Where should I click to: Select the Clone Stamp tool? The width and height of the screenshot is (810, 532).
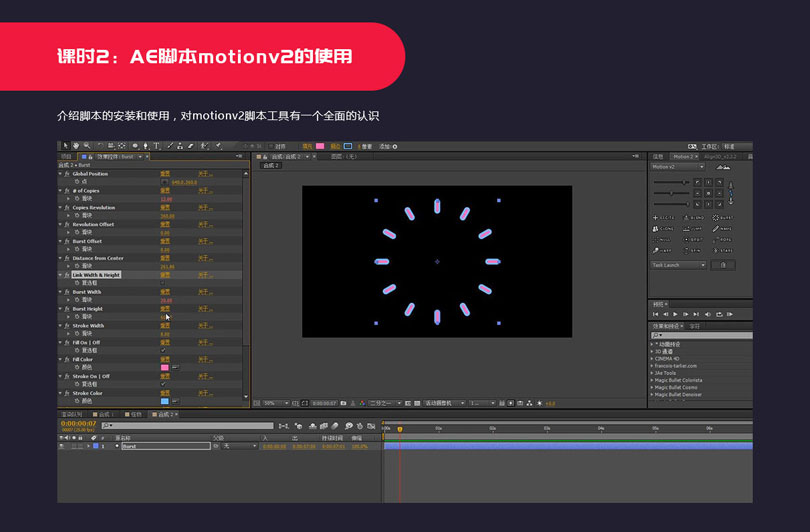(x=180, y=146)
